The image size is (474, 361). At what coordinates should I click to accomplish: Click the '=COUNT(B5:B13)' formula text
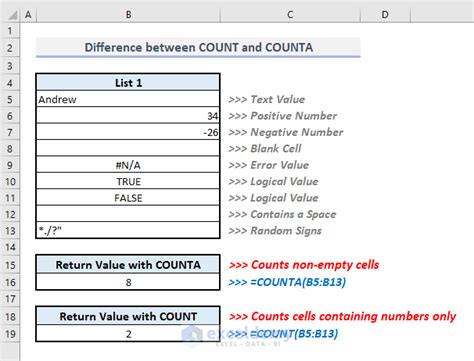coord(294,334)
